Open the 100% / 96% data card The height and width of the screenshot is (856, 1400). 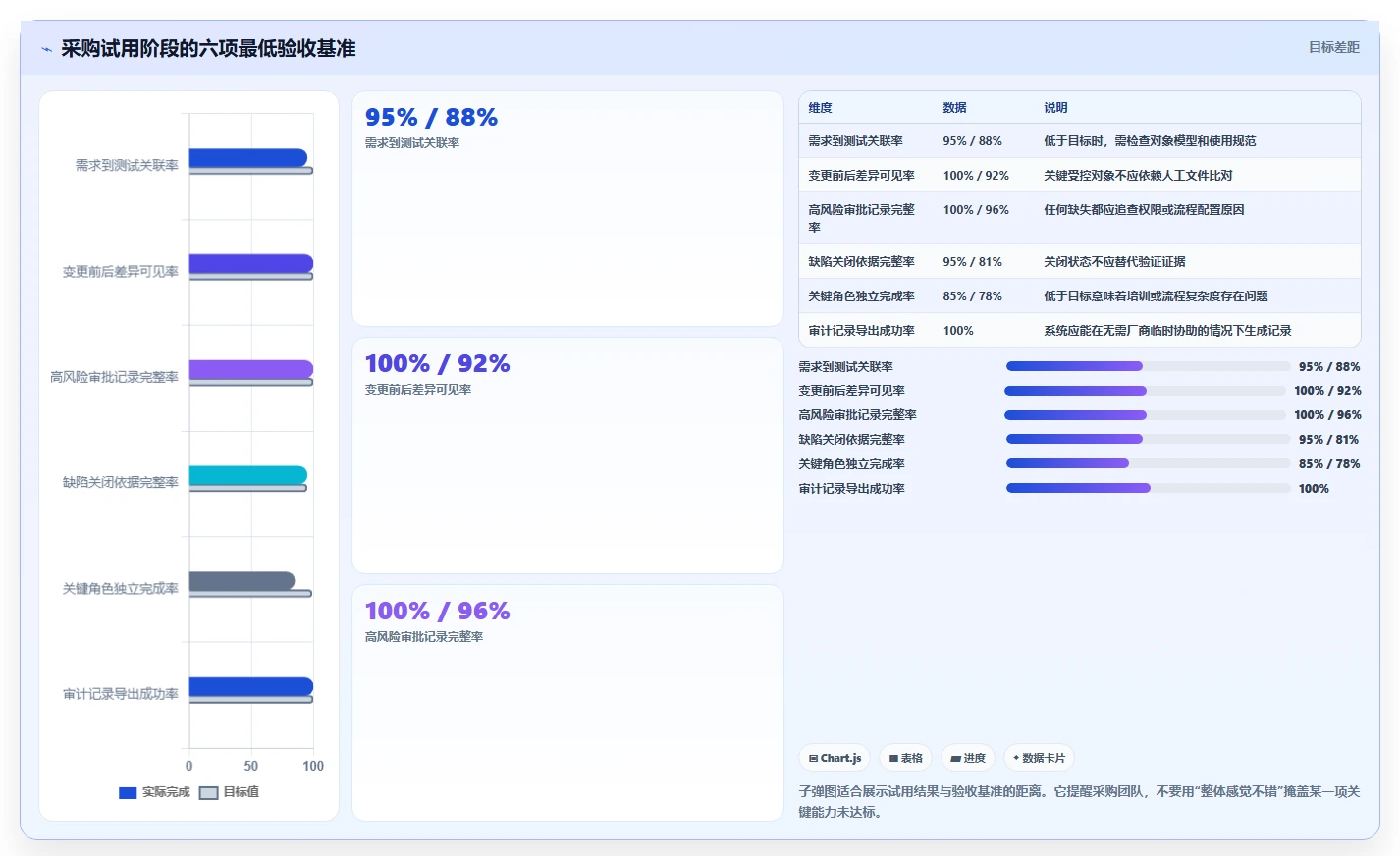click(x=567, y=703)
